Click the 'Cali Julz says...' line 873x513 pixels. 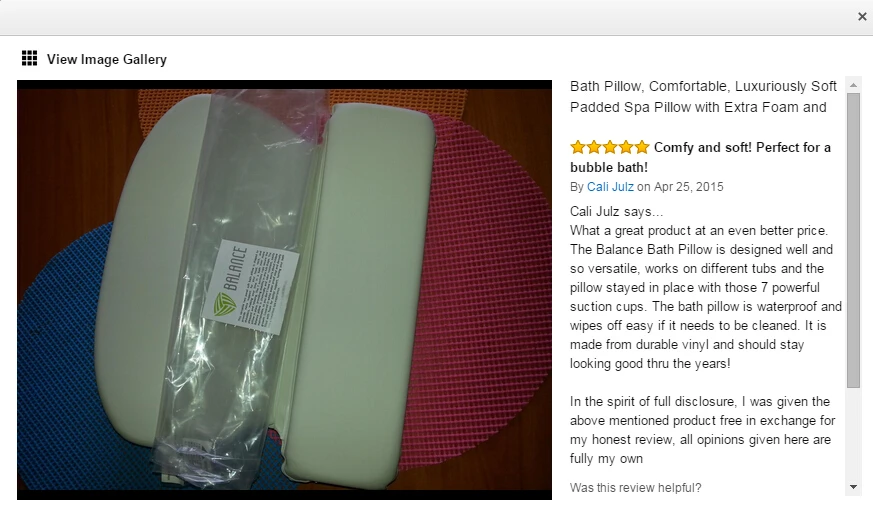616,212
